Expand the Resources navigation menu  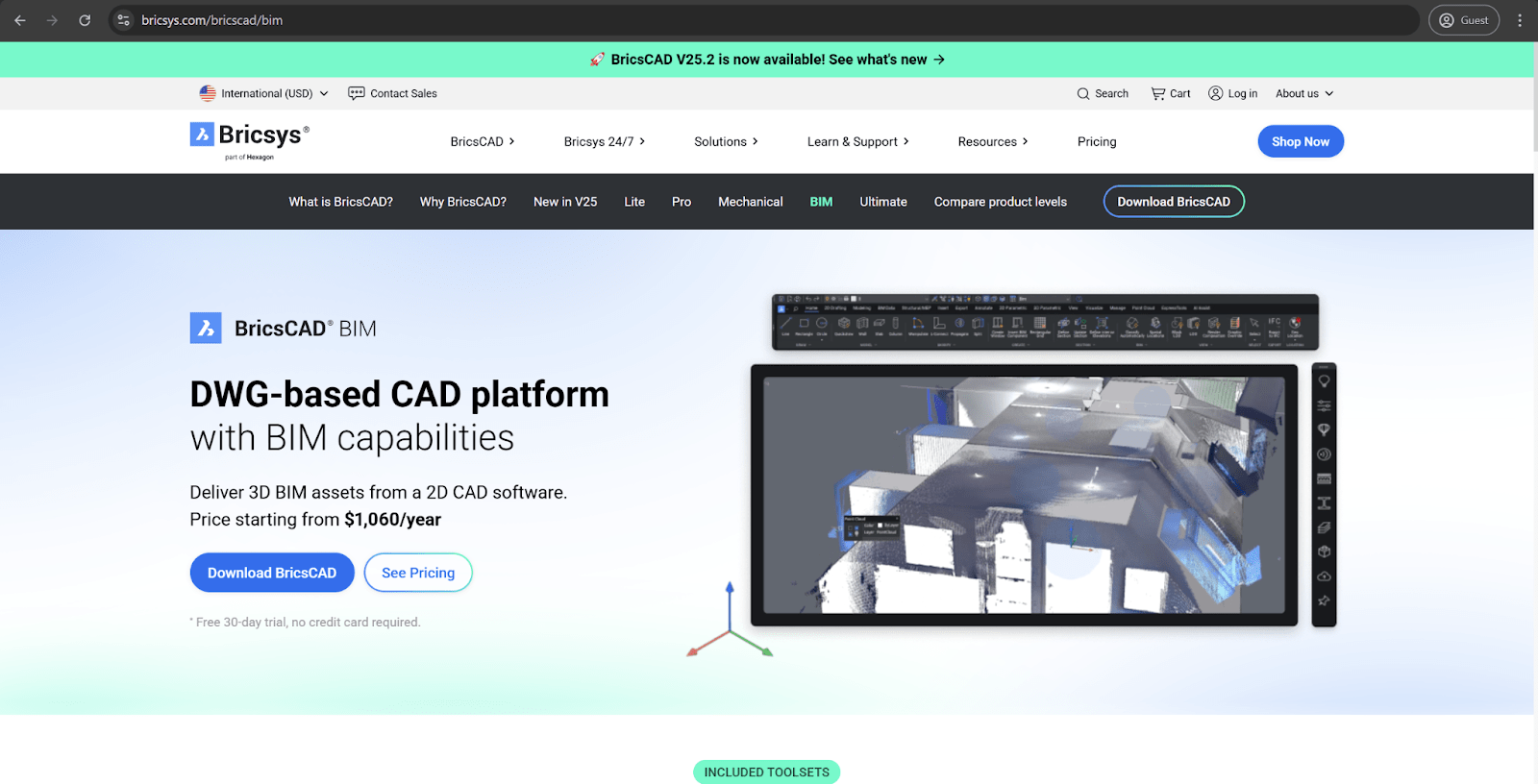[x=993, y=141]
